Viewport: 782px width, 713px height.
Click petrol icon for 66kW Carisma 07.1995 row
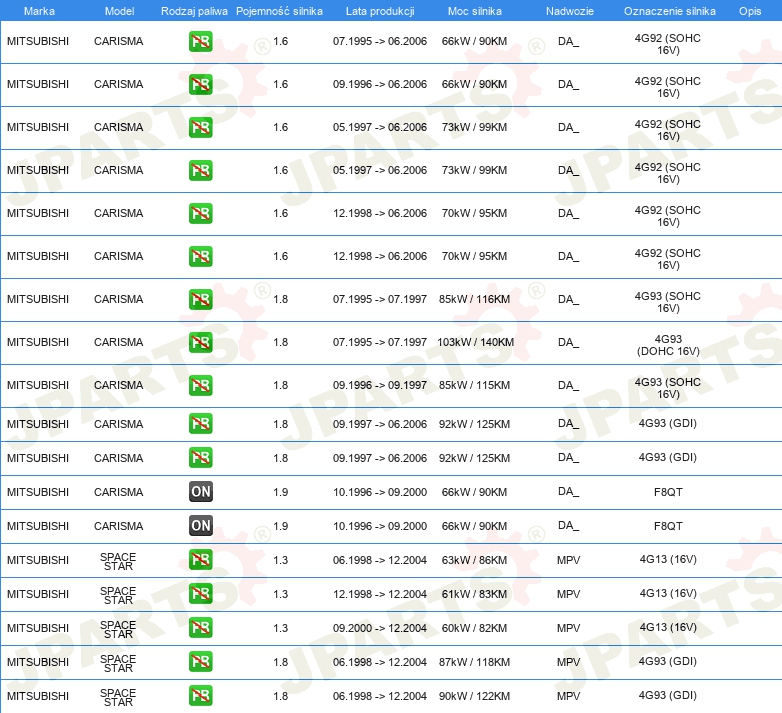(200, 41)
